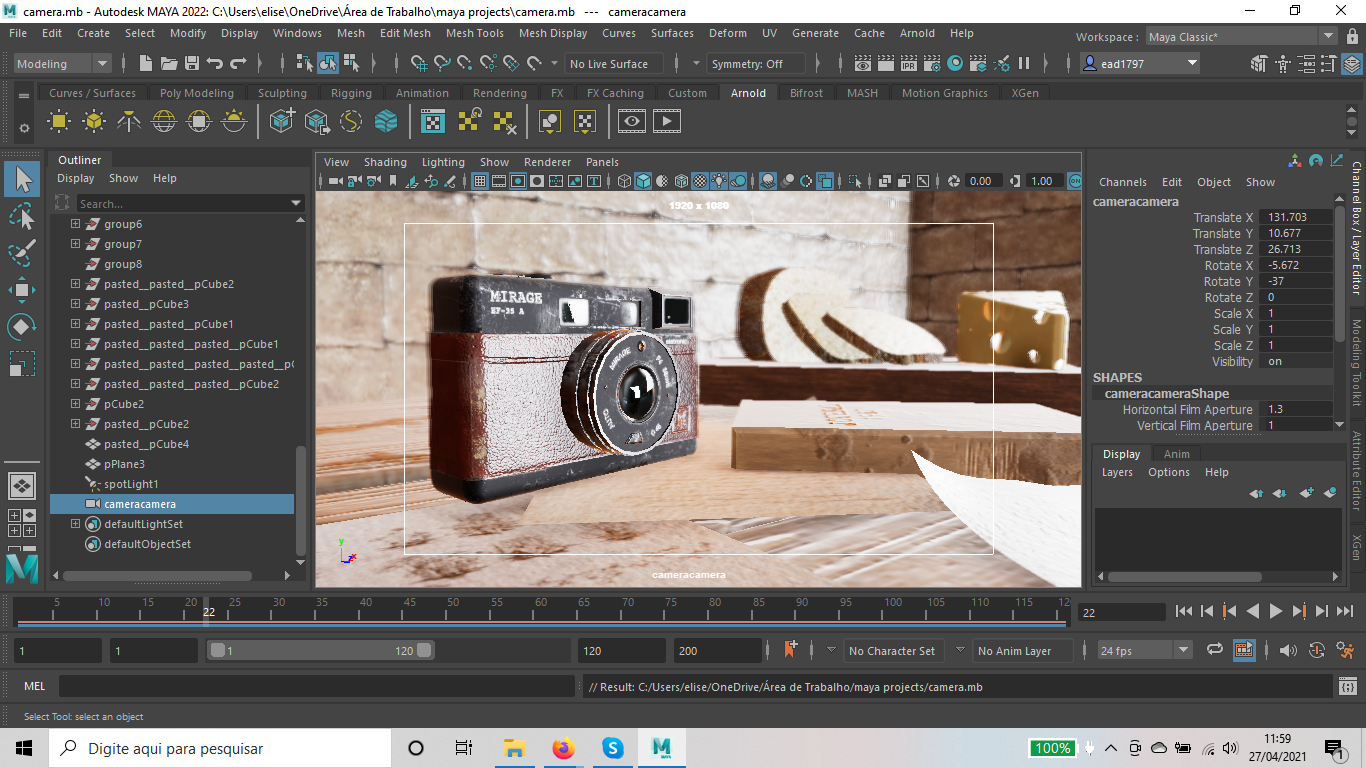Launch Firefox from the taskbar
The height and width of the screenshot is (768, 1366).
564,748
